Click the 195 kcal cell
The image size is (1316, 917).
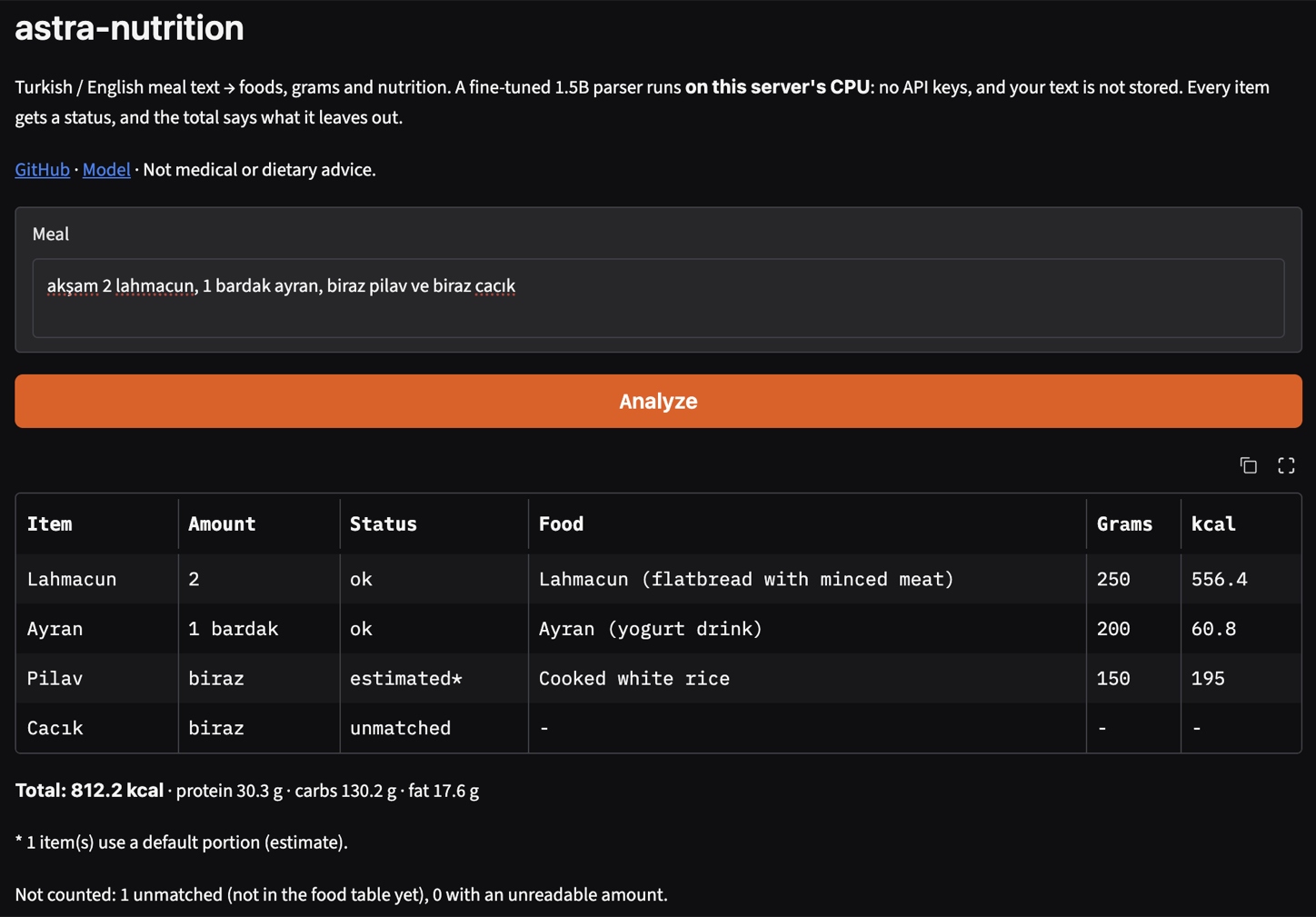(1241, 678)
